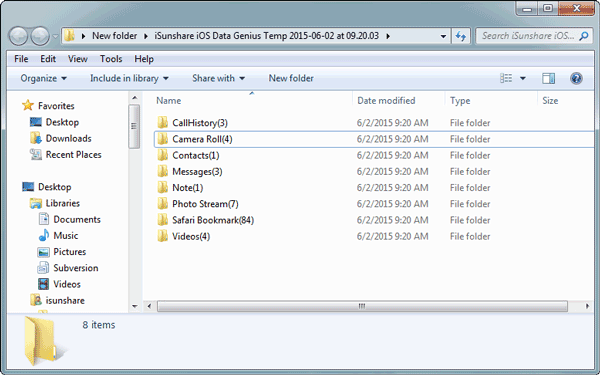Select Favorites star in navigation pane

[x=28, y=106]
